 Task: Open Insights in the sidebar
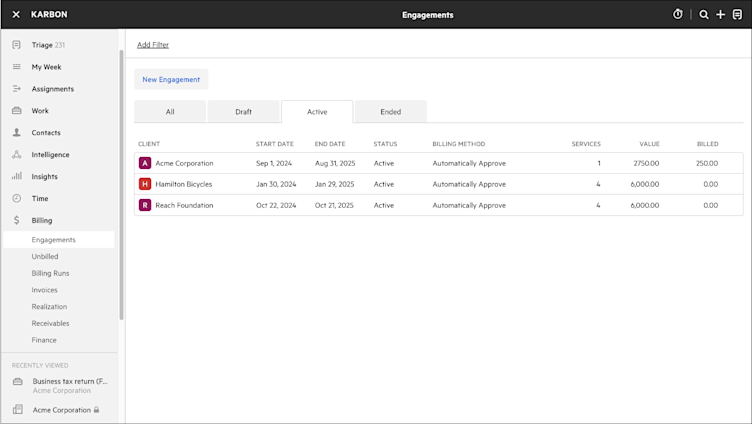pyautogui.click(x=45, y=177)
